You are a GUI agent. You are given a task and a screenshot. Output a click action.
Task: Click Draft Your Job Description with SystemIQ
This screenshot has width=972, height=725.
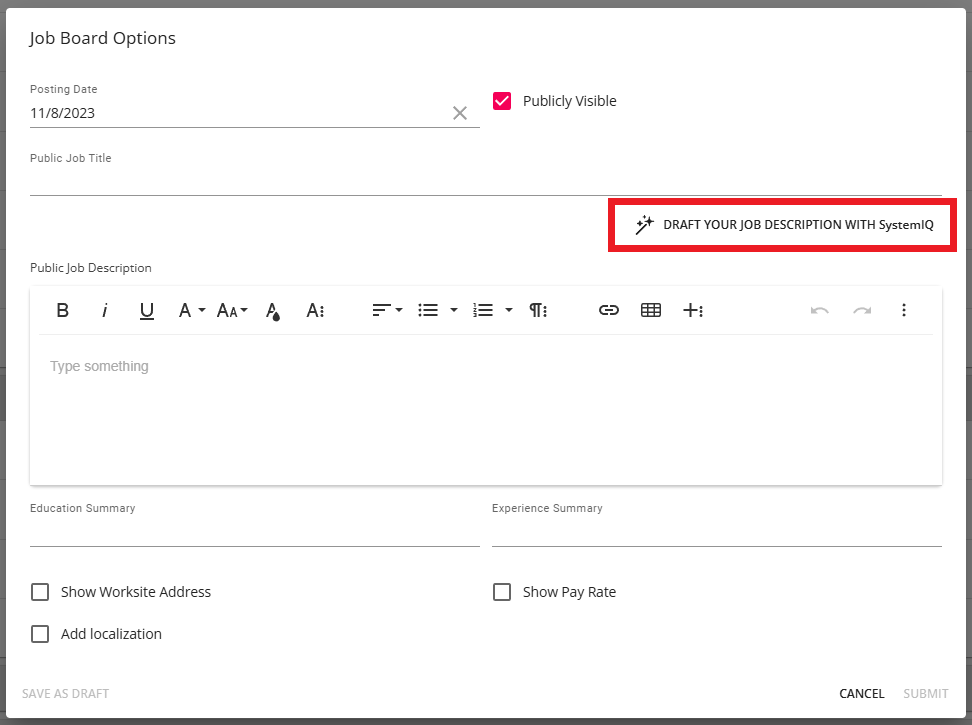tap(785, 225)
